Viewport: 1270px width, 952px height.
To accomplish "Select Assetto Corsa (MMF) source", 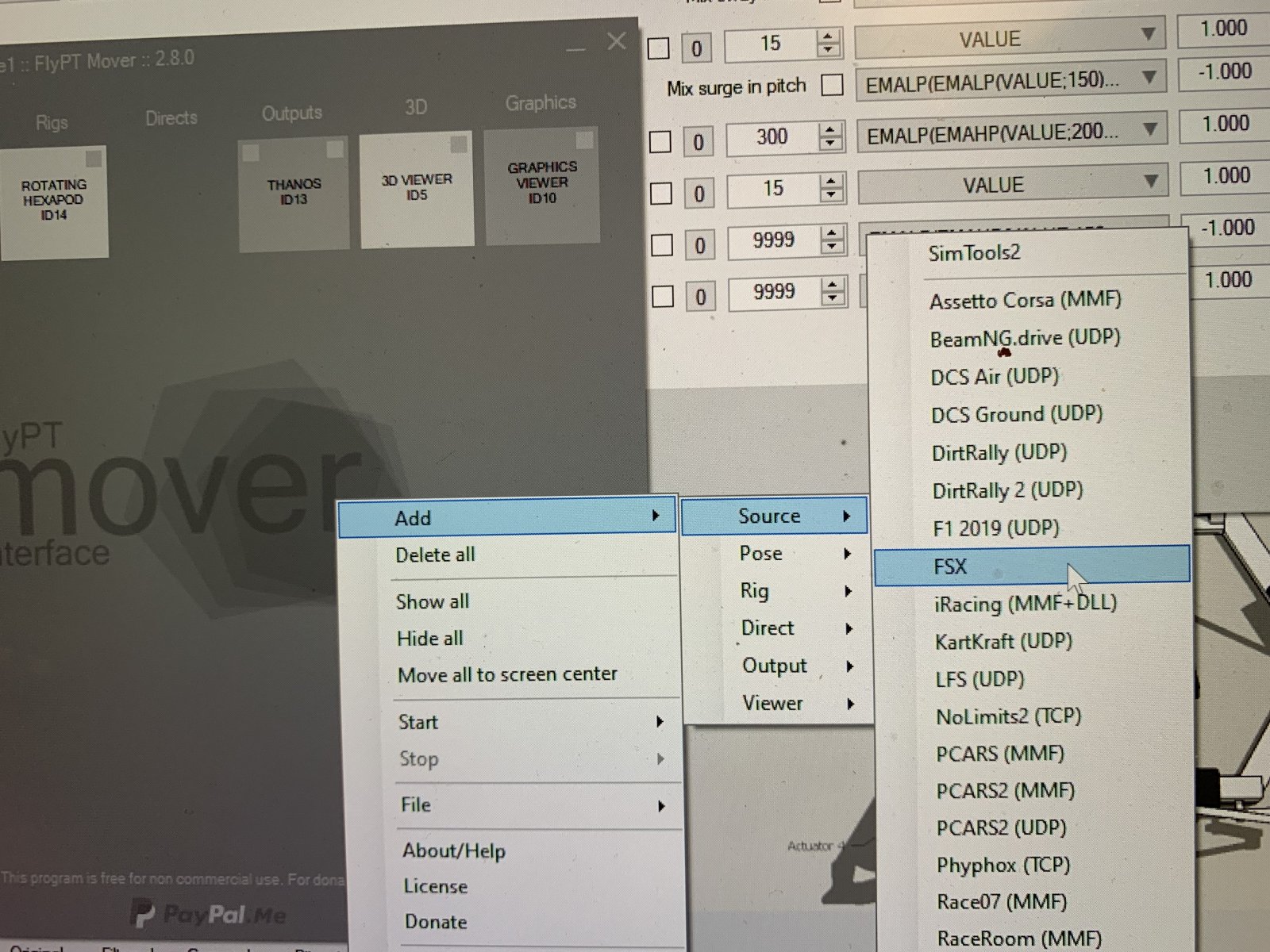I will 1026,300.
